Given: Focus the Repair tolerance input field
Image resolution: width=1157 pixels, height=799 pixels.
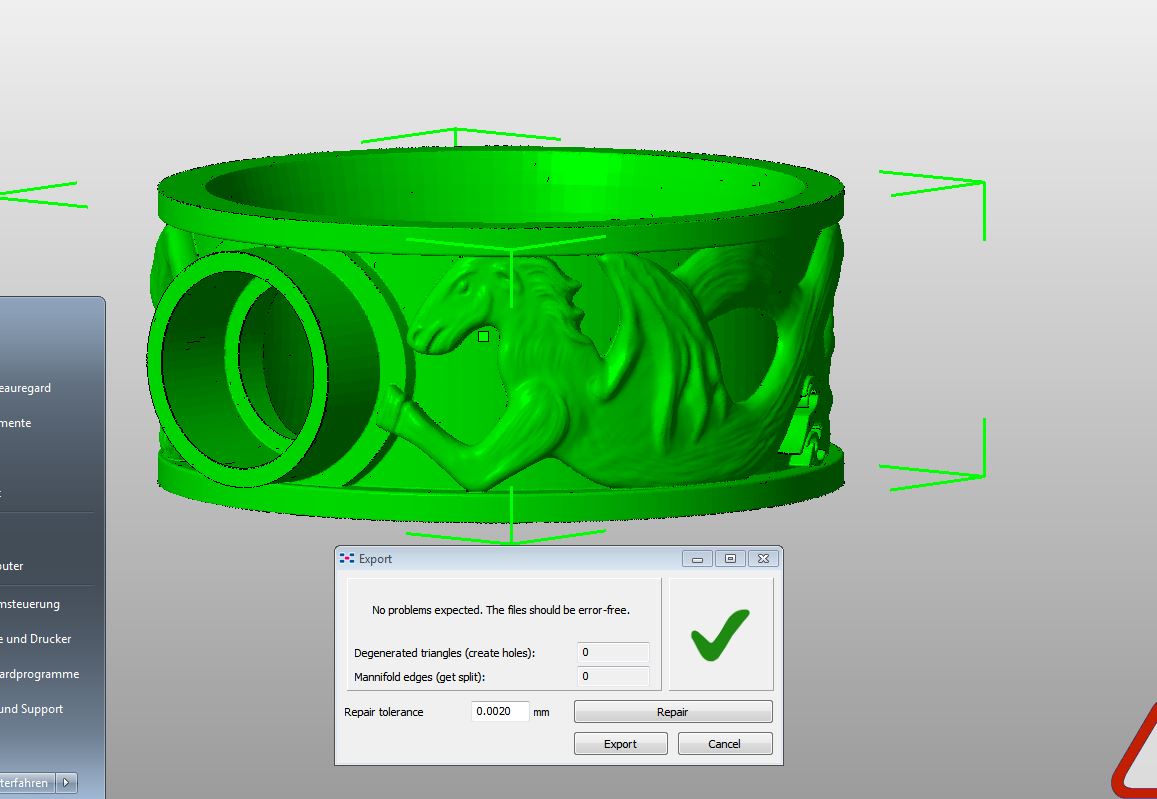Looking at the screenshot, I should (x=500, y=712).
